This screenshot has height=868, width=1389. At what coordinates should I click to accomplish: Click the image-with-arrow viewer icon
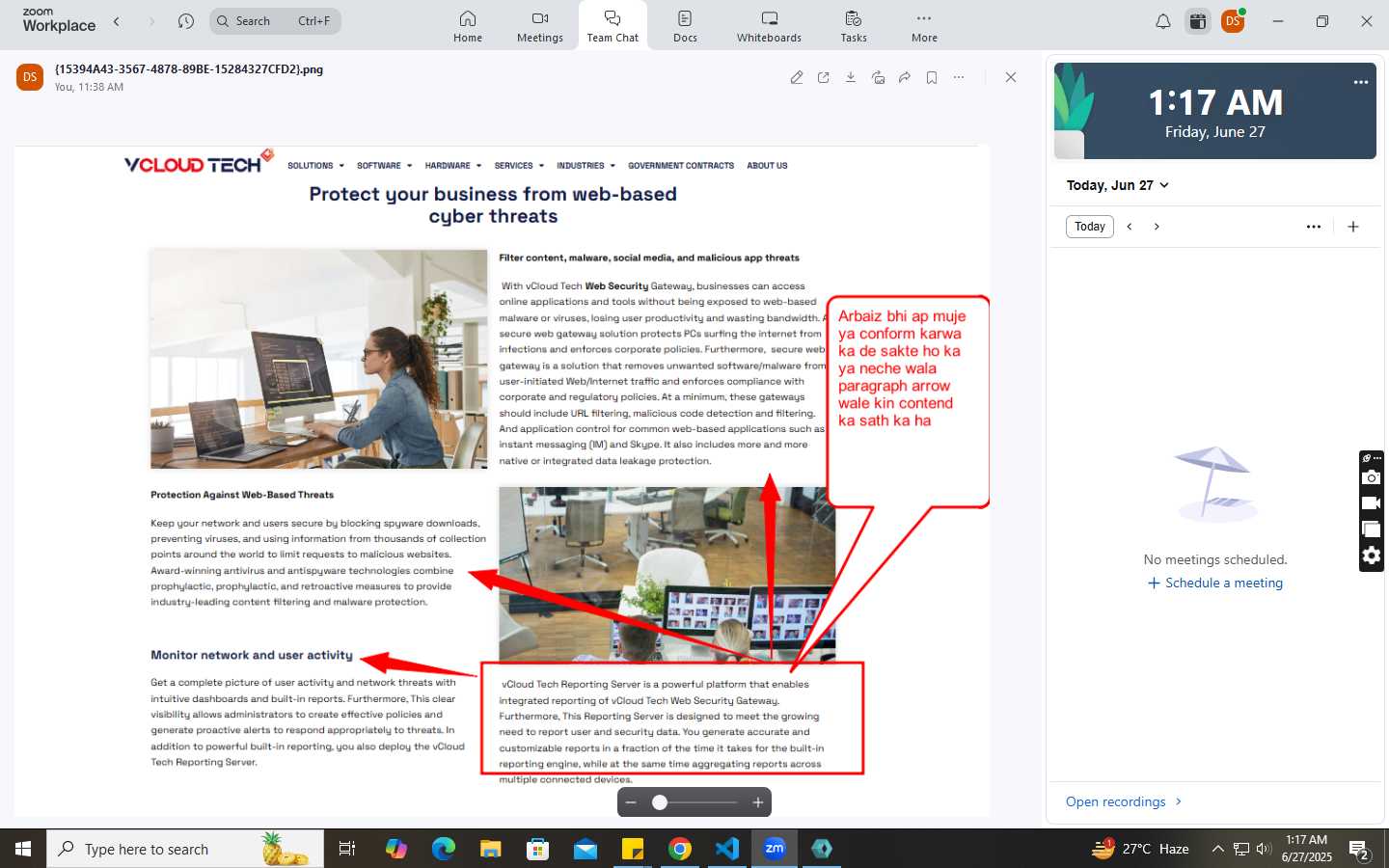[x=878, y=77]
